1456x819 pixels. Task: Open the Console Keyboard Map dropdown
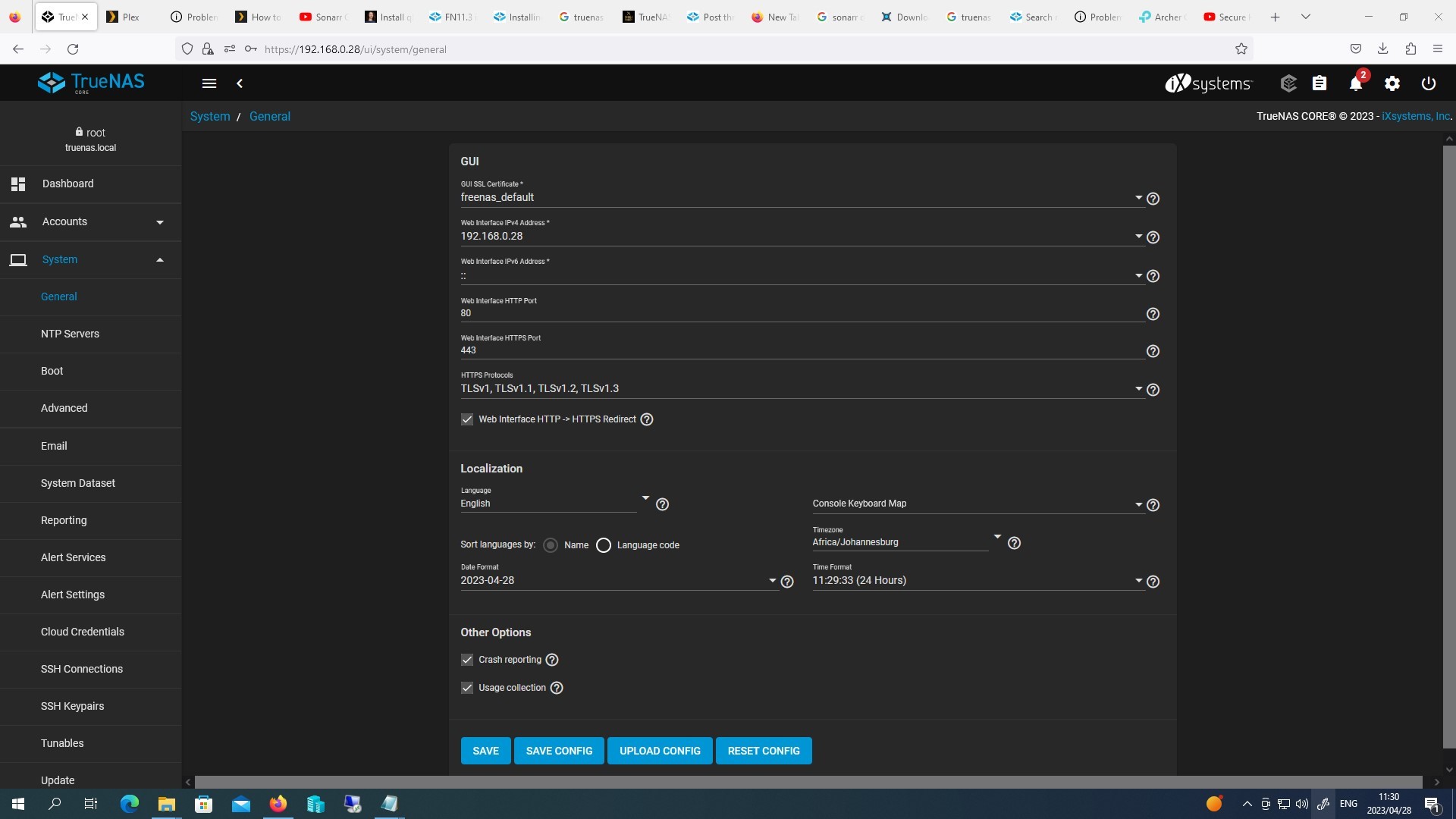pyautogui.click(x=977, y=504)
